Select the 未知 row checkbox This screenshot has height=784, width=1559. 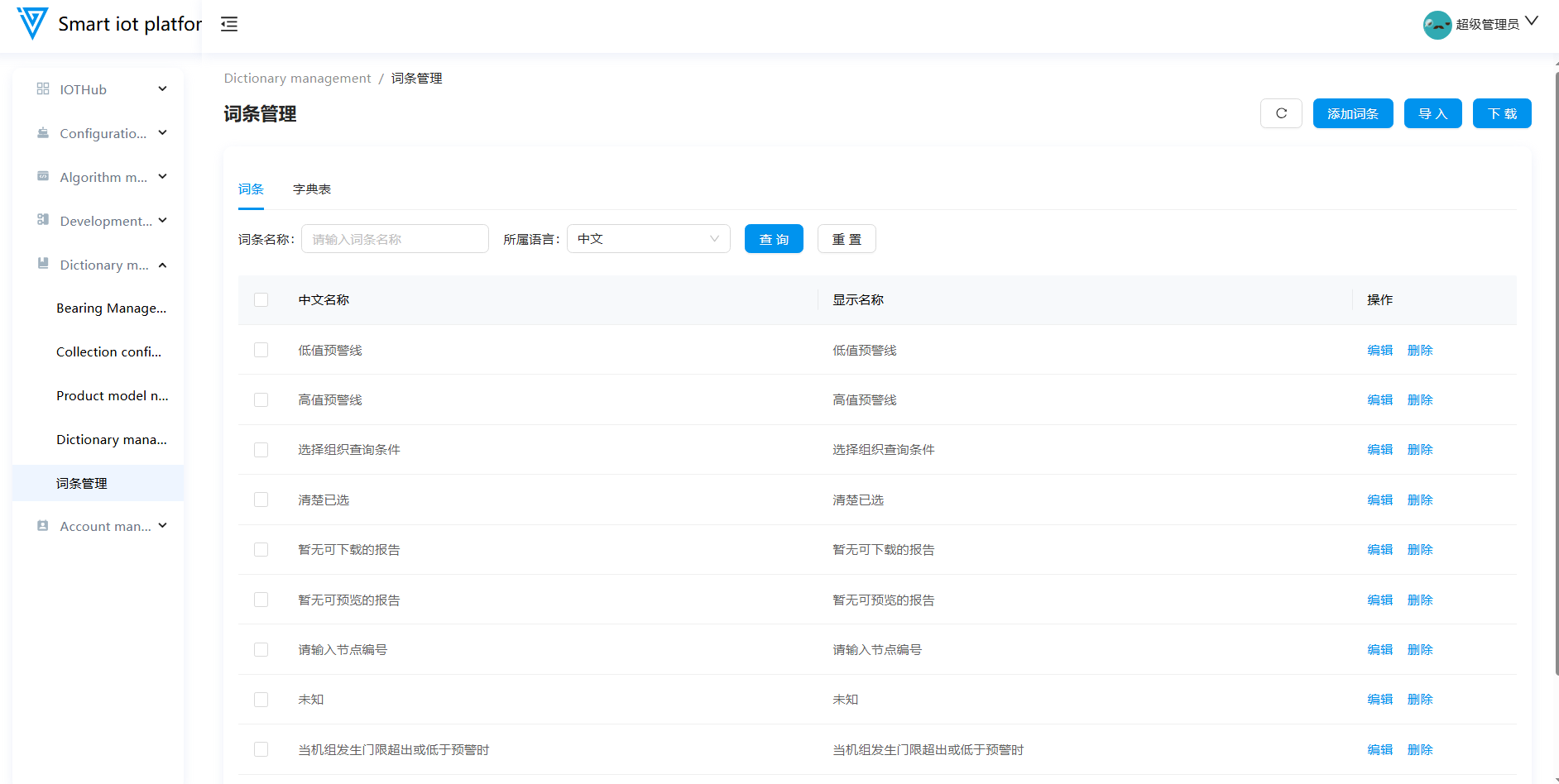point(261,700)
